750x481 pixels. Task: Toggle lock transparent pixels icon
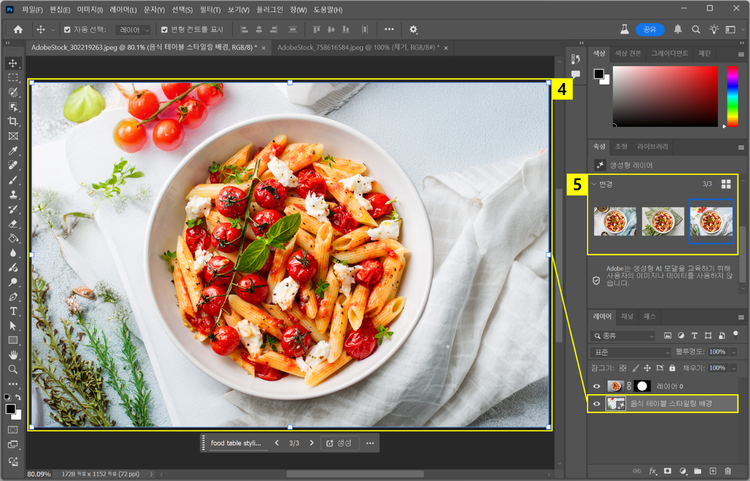pos(623,368)
